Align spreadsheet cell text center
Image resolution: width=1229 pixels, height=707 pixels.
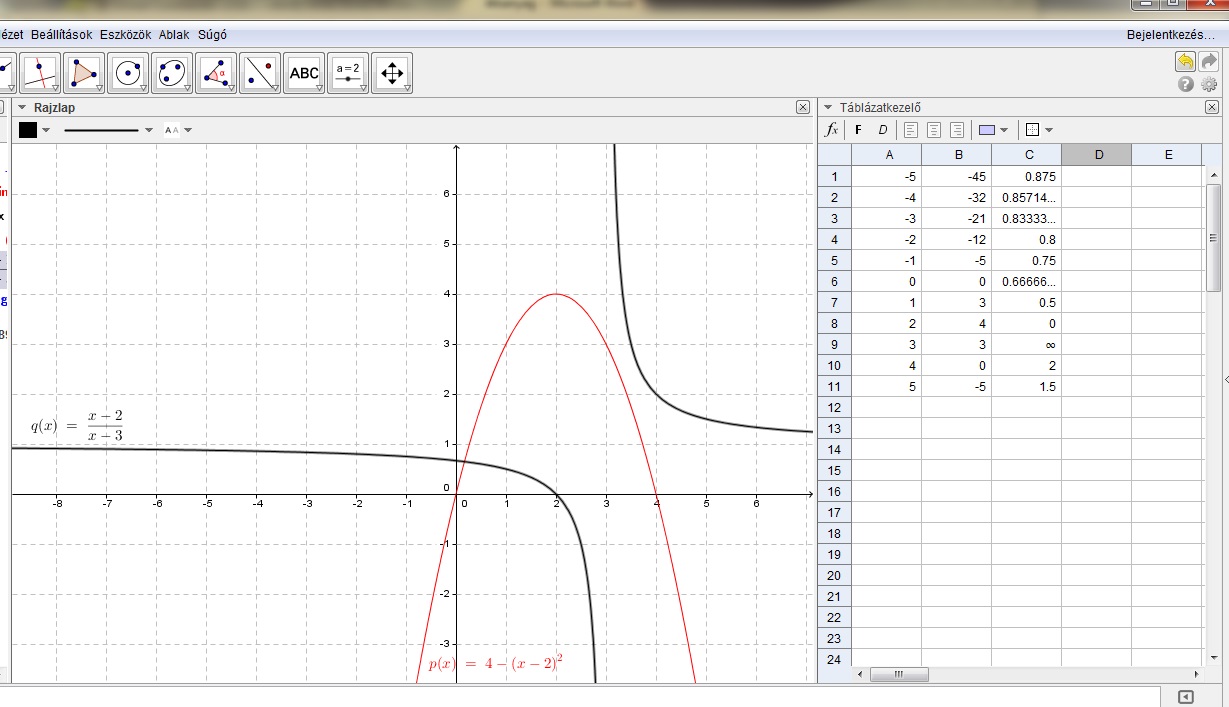click(934, 129)
